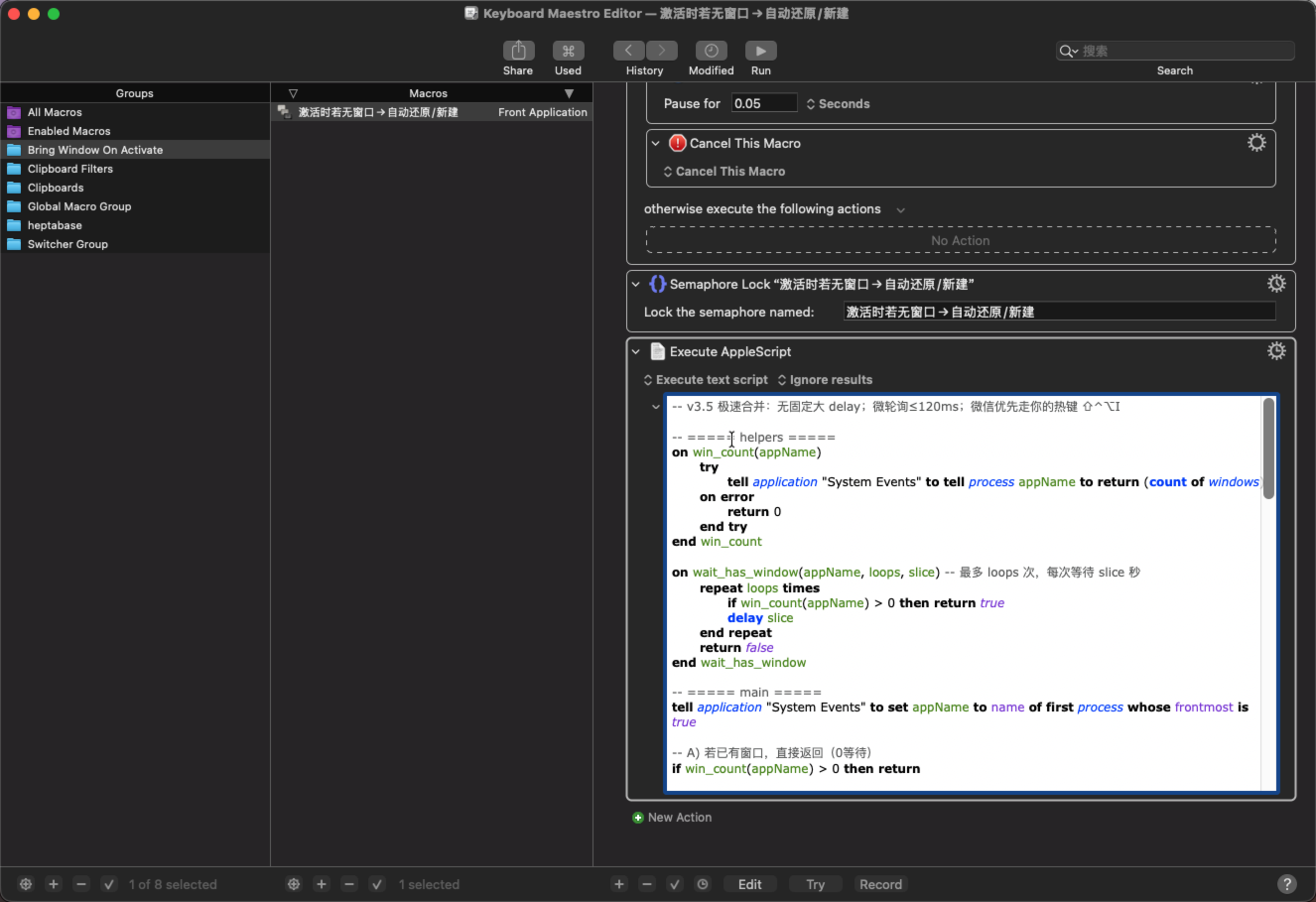The height and width of the screenshot is (902, 1316).
Task: Open the Execute AppleScript action gear menu
Action: (1276, 351)
